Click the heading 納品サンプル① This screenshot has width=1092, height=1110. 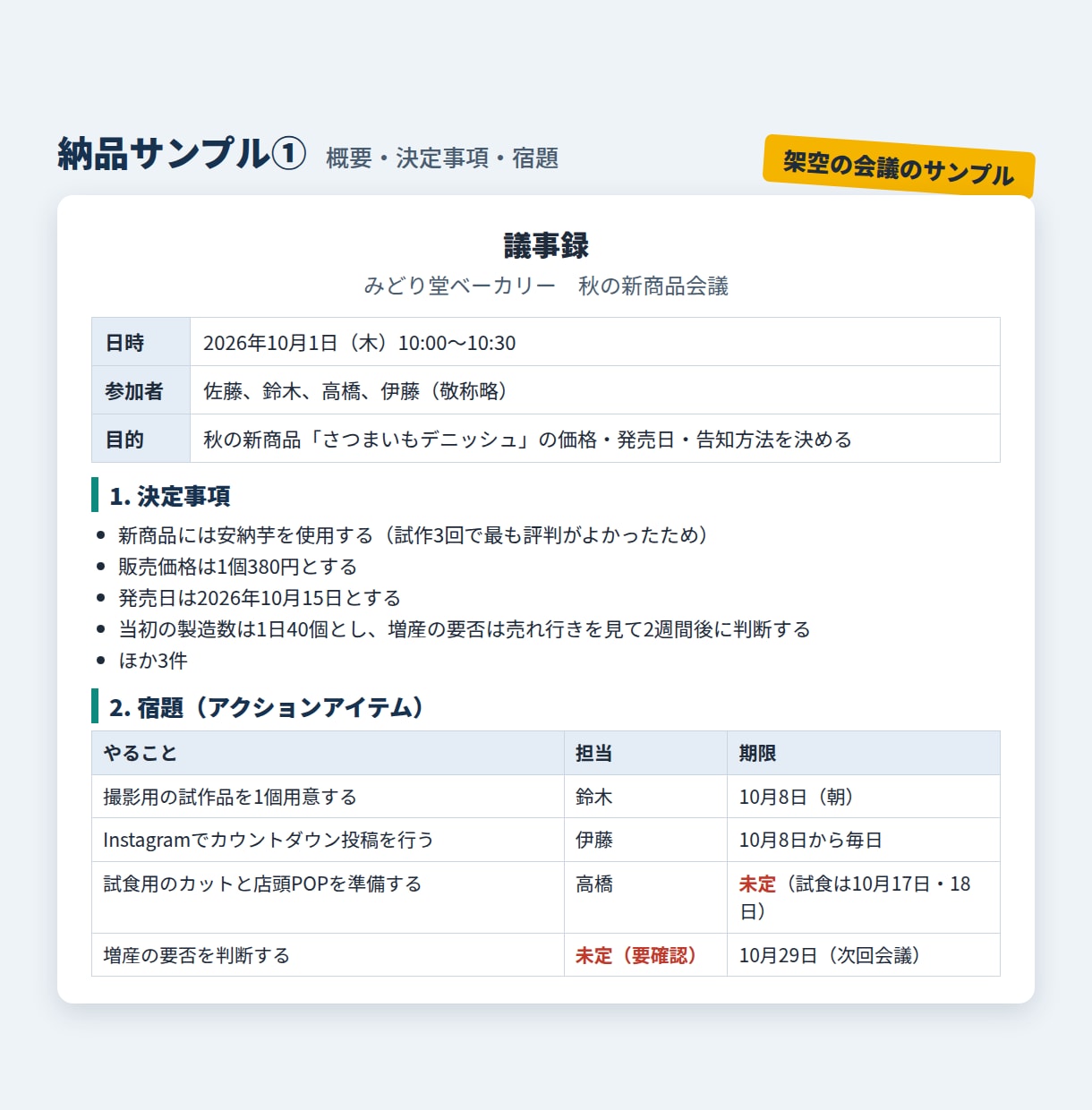tap(182, 153)
